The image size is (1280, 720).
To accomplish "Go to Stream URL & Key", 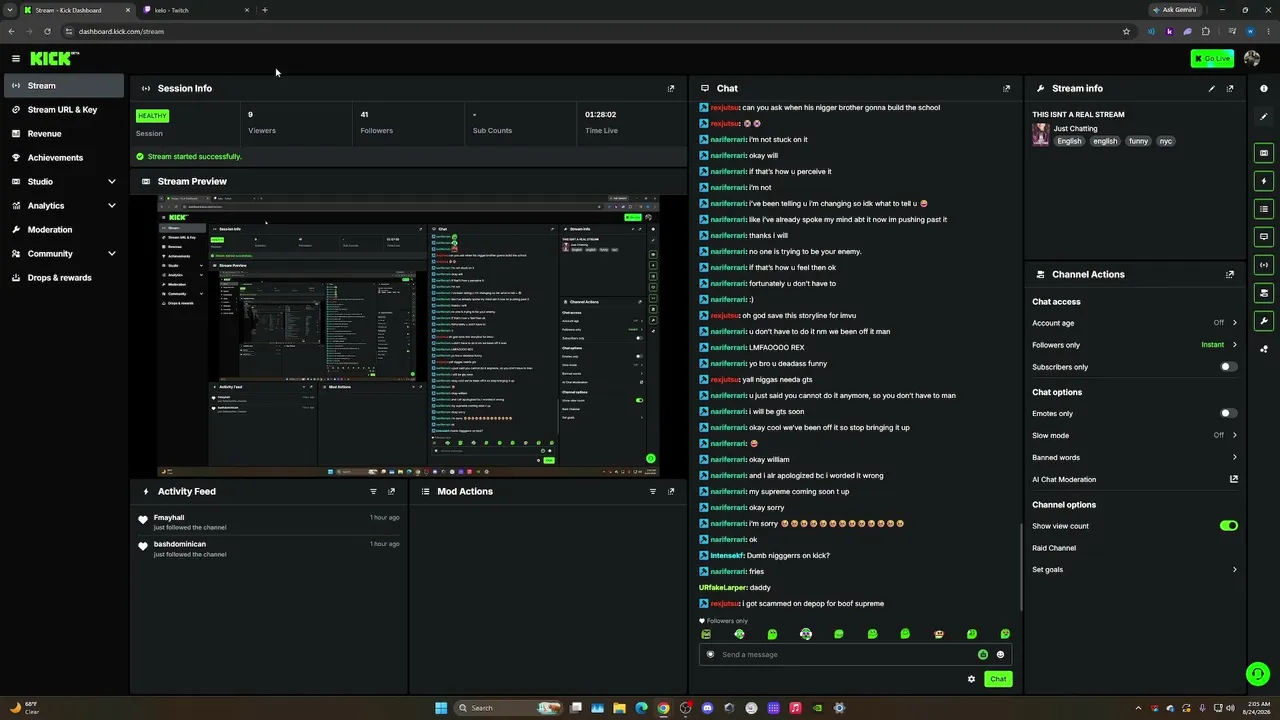I will 64,110.
